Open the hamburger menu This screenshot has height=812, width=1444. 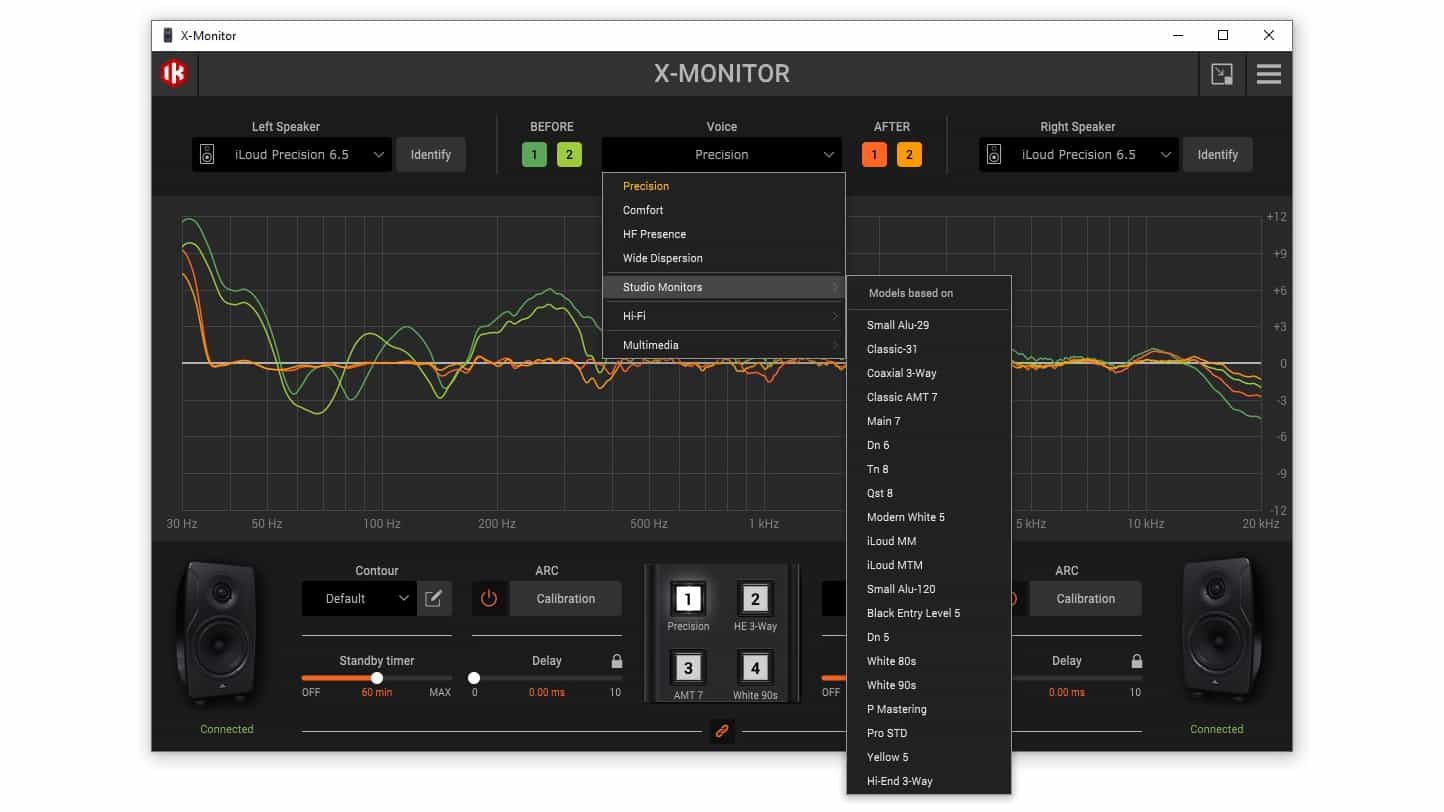pyautogui.click(x=1268, y=74)
